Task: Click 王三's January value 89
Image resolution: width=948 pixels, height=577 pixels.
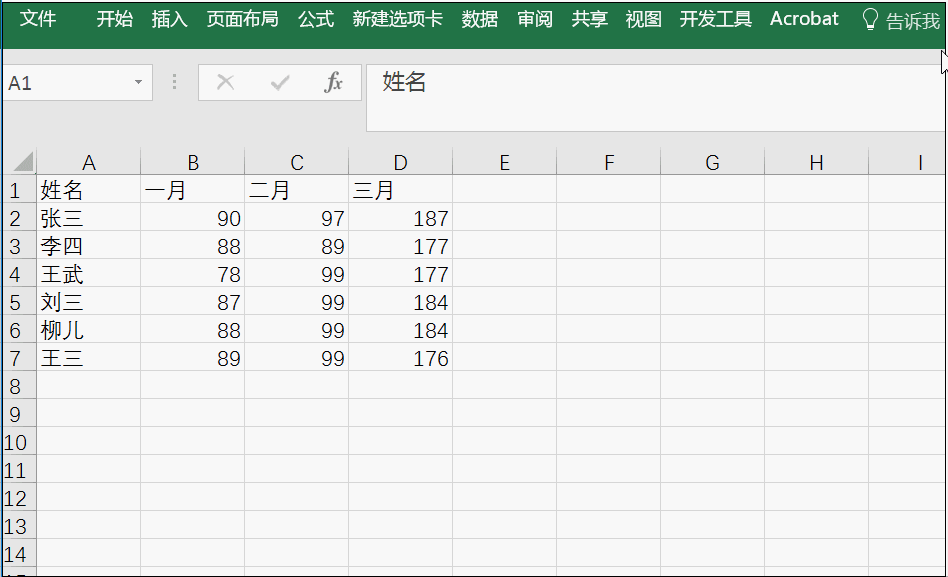Action: [x=192, y=358]
